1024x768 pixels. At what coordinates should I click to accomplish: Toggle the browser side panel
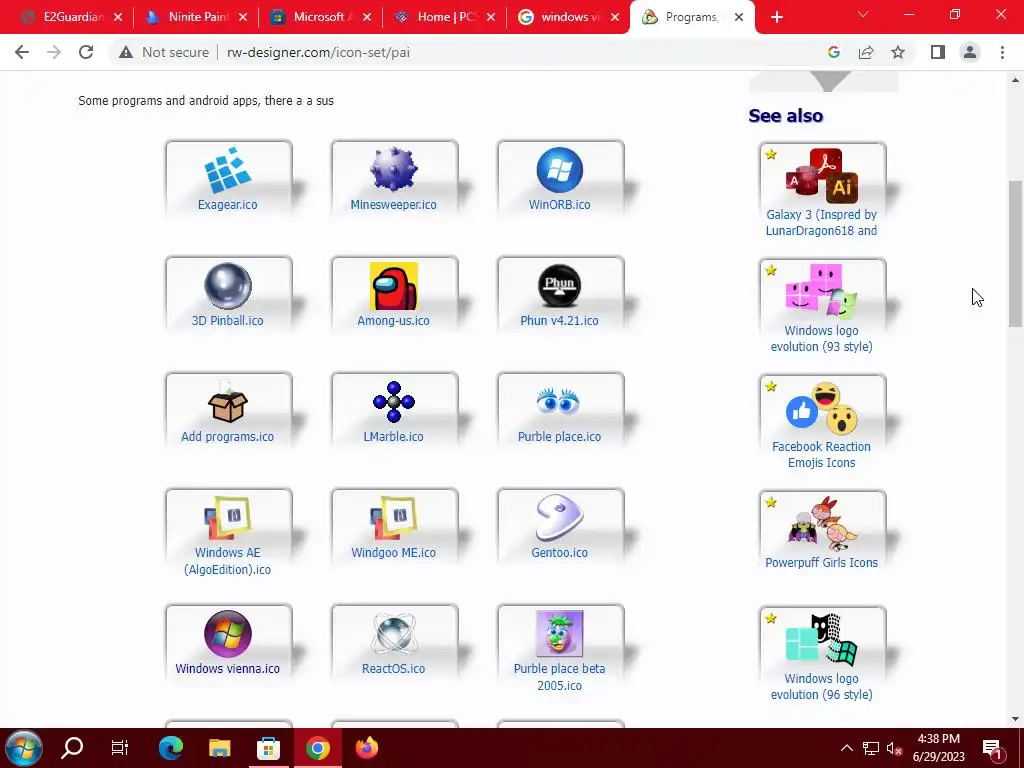pos(938,52)
